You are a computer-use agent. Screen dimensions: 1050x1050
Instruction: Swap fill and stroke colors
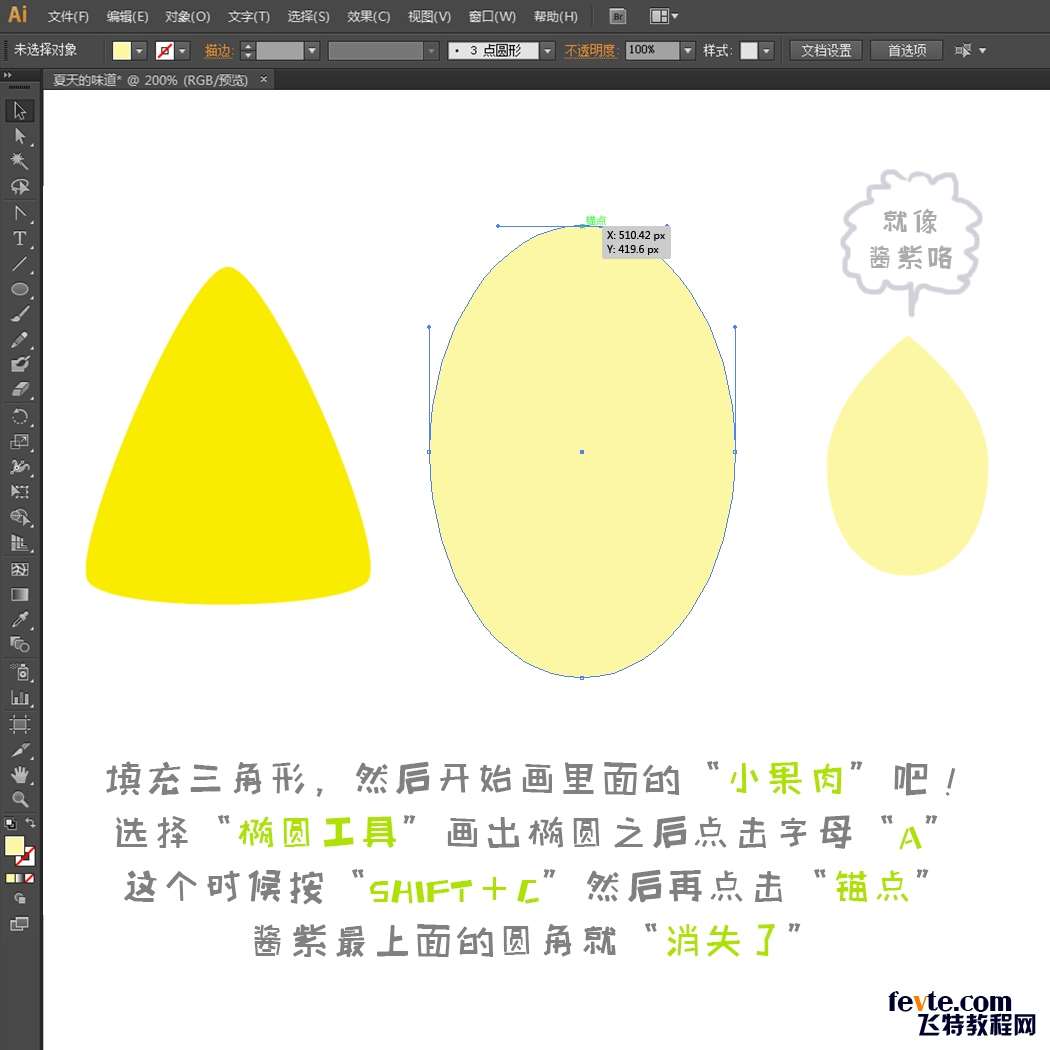pos(30,822)
